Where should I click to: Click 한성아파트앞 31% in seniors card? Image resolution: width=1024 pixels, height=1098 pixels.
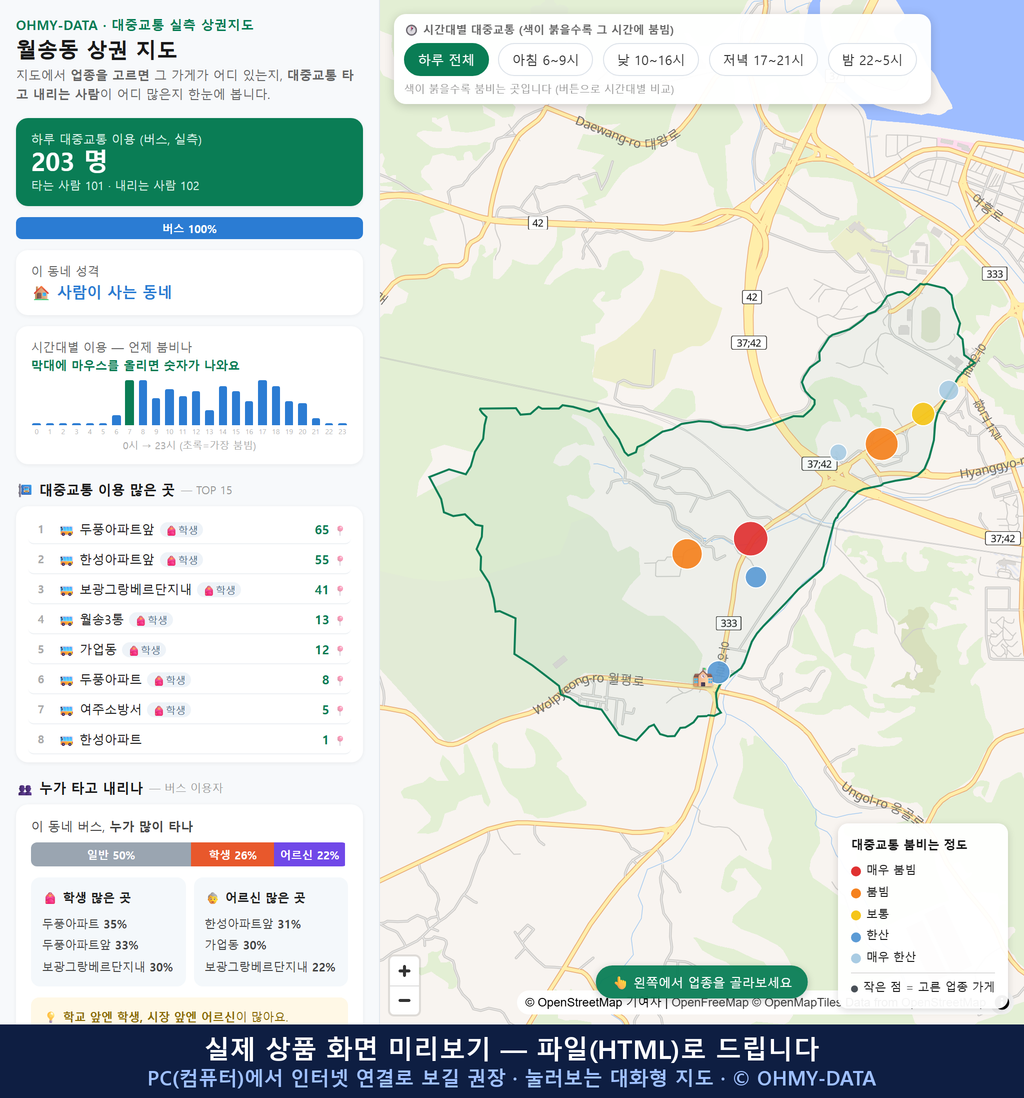253,924
